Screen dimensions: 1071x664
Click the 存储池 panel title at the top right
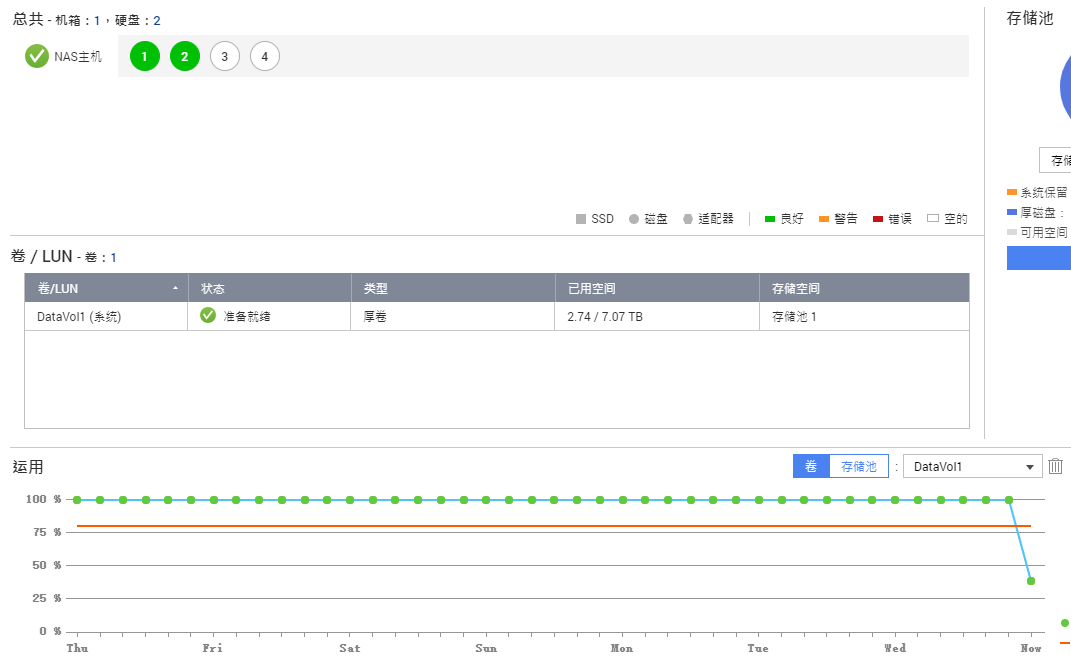tap(1030, 18)
